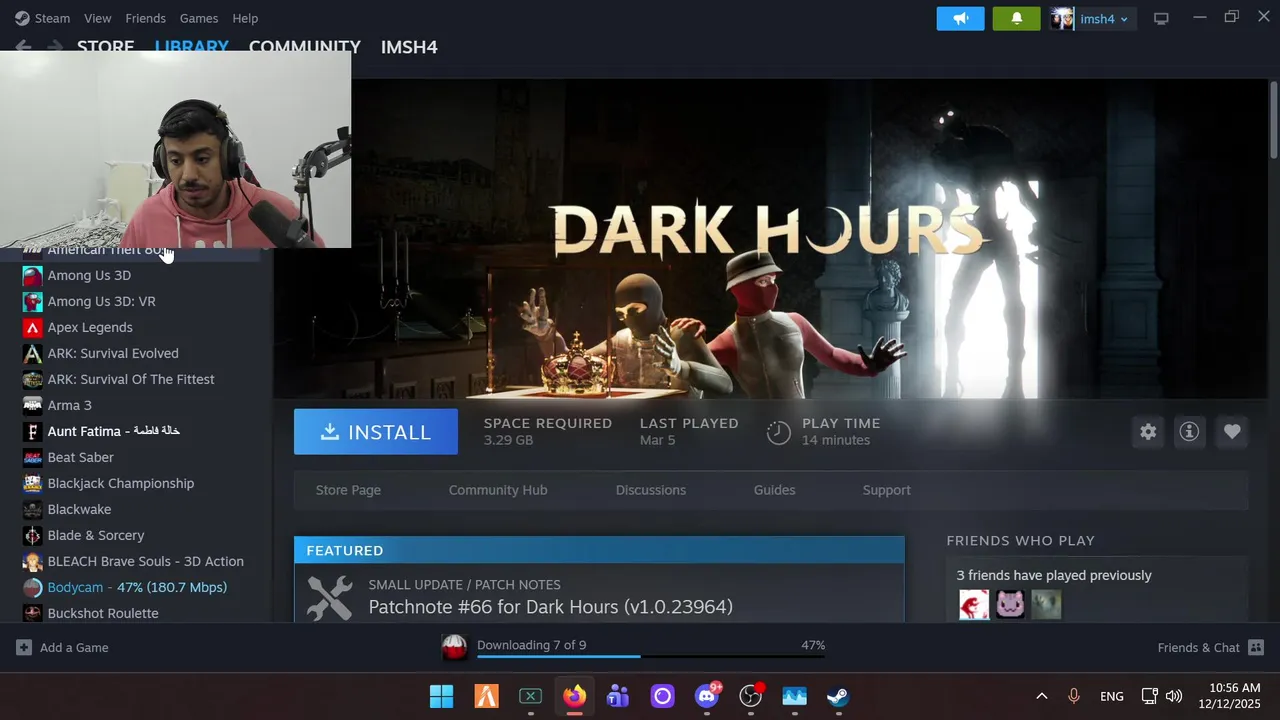
Task: Open the Discussions tab
Action: (x=651, y=490)
